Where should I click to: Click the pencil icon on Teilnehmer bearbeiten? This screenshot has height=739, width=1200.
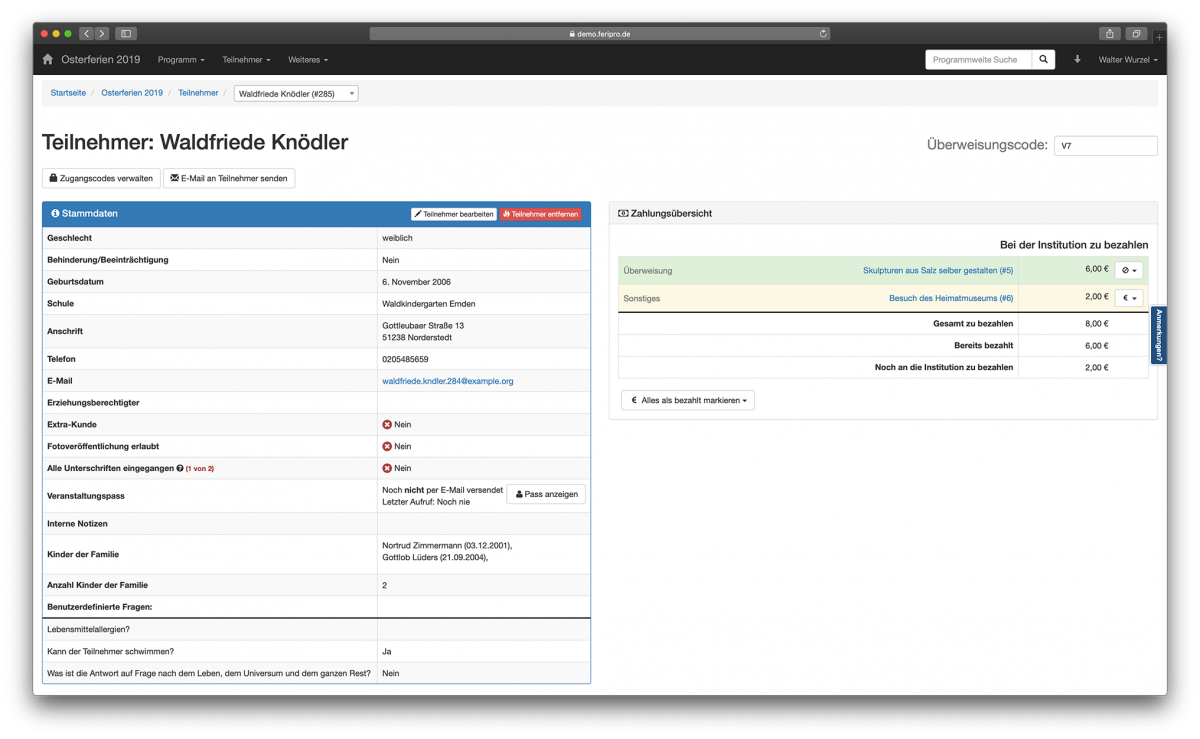[x=420, y=214]
